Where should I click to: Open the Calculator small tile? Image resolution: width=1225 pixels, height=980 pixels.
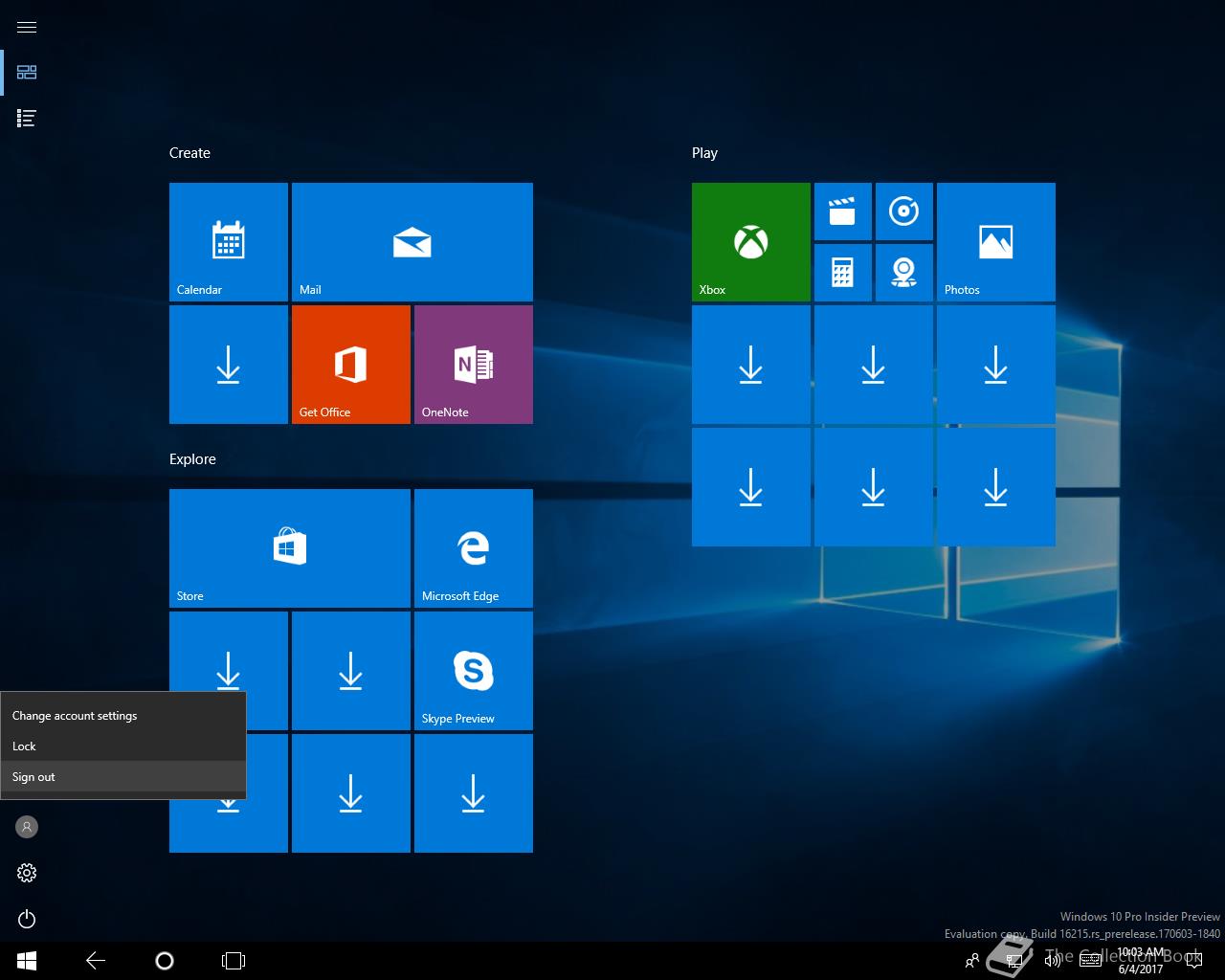(843, 273)
